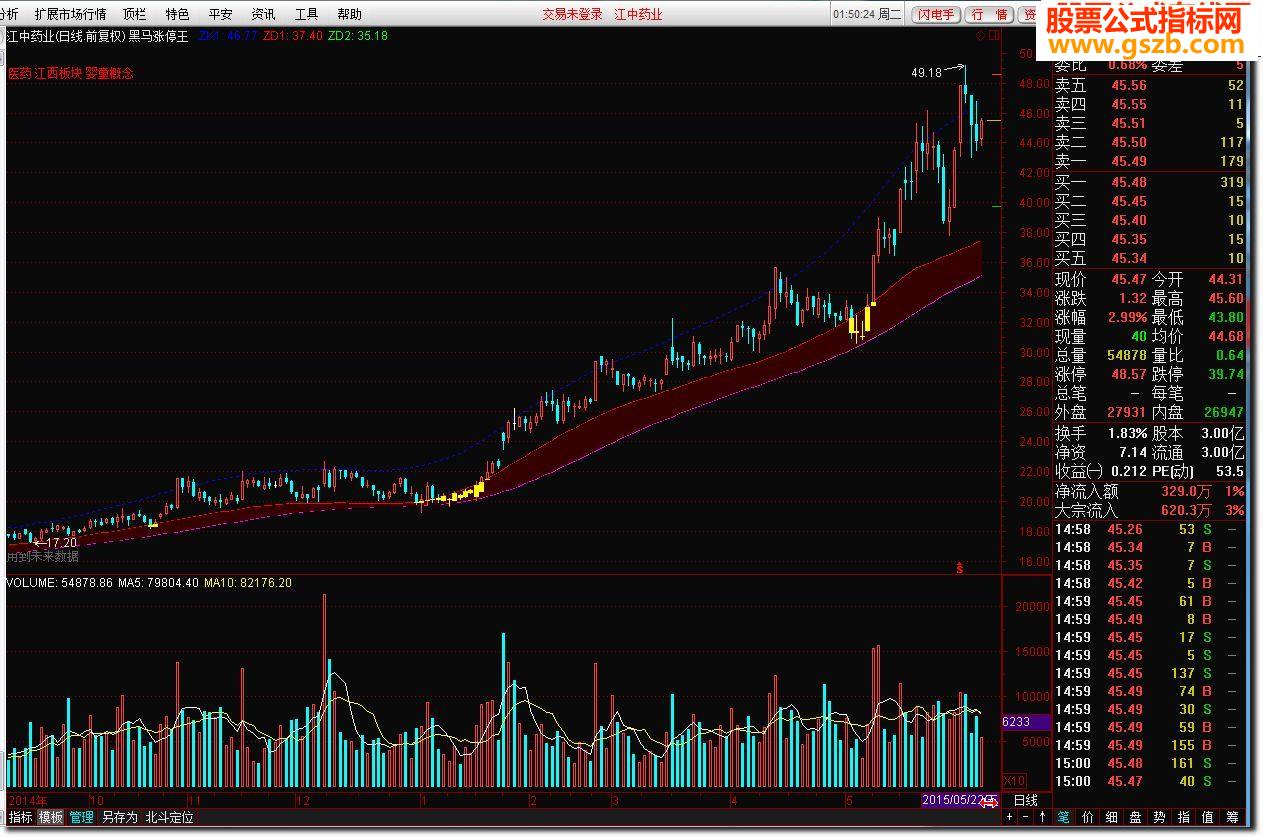Click the 闪电手 button
The width and height of the screenshot is (1263, 837).
click(x=938, y=15)
